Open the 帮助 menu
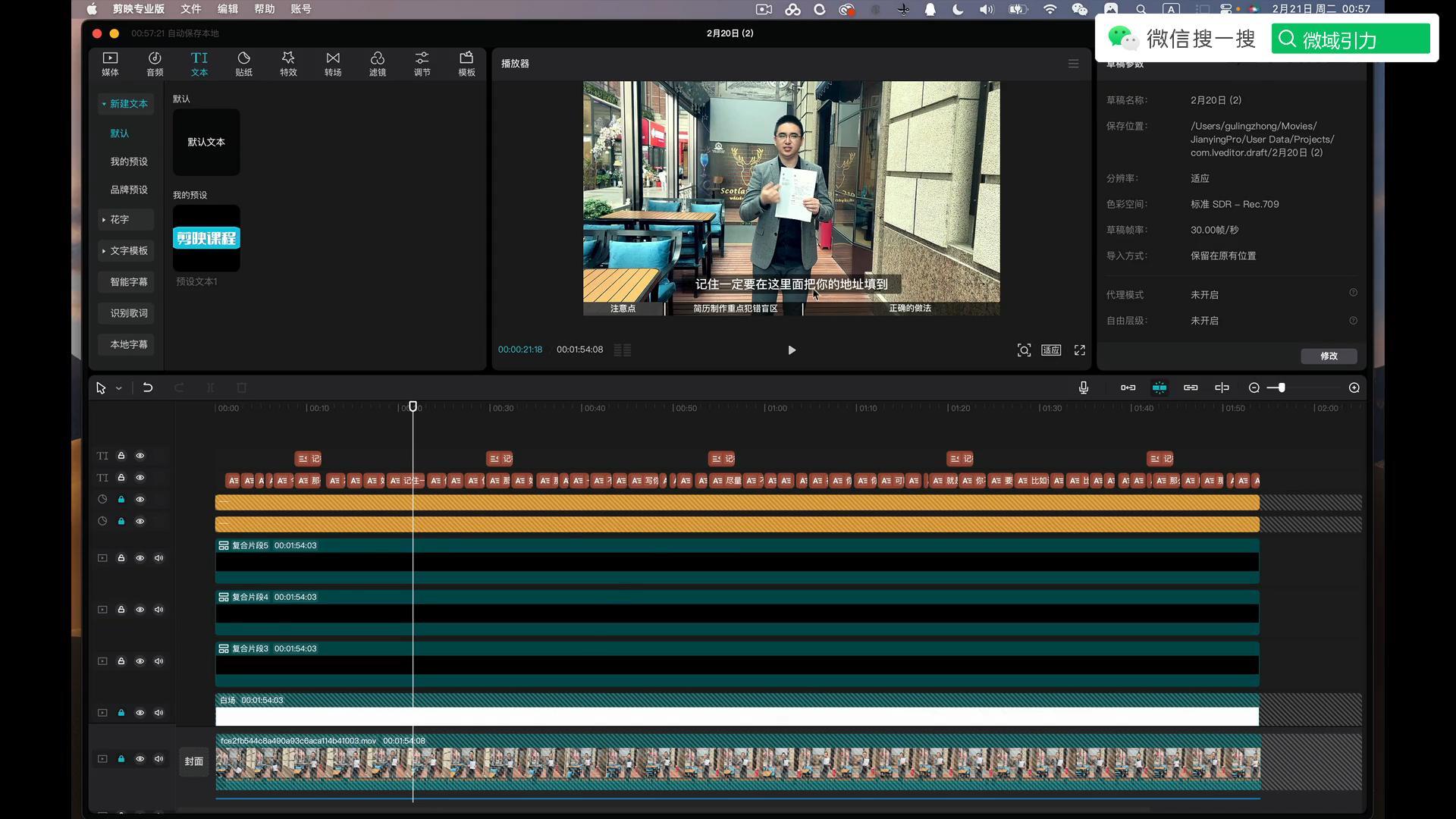This screenshot has height=819, width=1456. [x=265, y=9]
